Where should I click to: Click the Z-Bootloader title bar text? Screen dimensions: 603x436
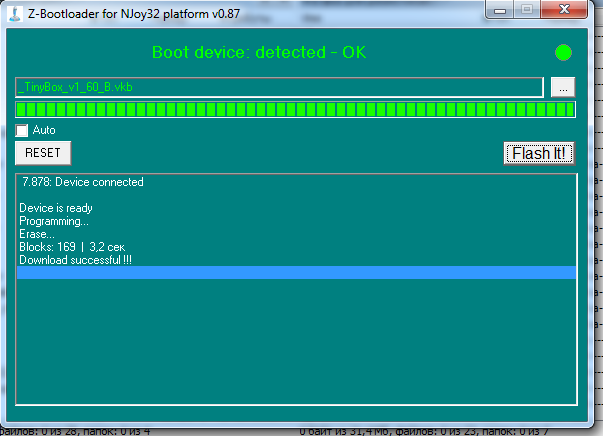coord(134,14)
